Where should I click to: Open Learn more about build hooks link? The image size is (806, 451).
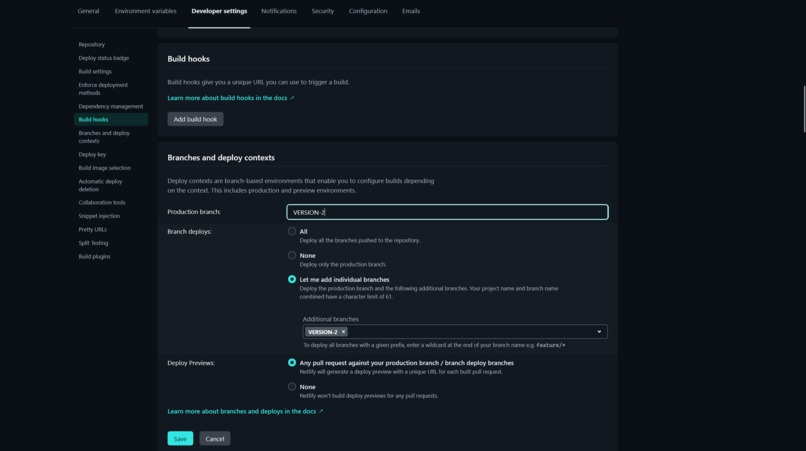coord(230,98)
